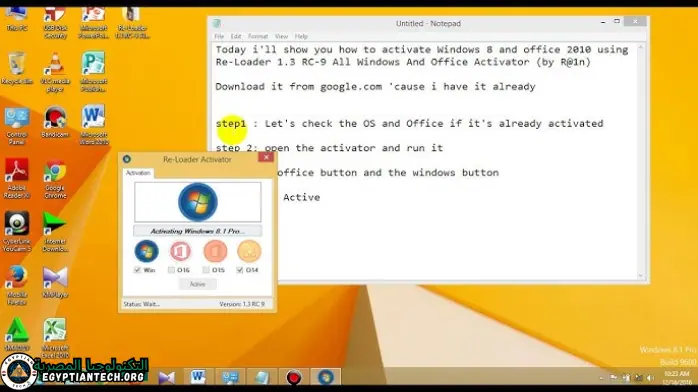The height and width of the screenshot is (392, 698).
Task: Click 'Status: Wait...' in Re-Loader status bar
Action: click(x=142, y=304)
